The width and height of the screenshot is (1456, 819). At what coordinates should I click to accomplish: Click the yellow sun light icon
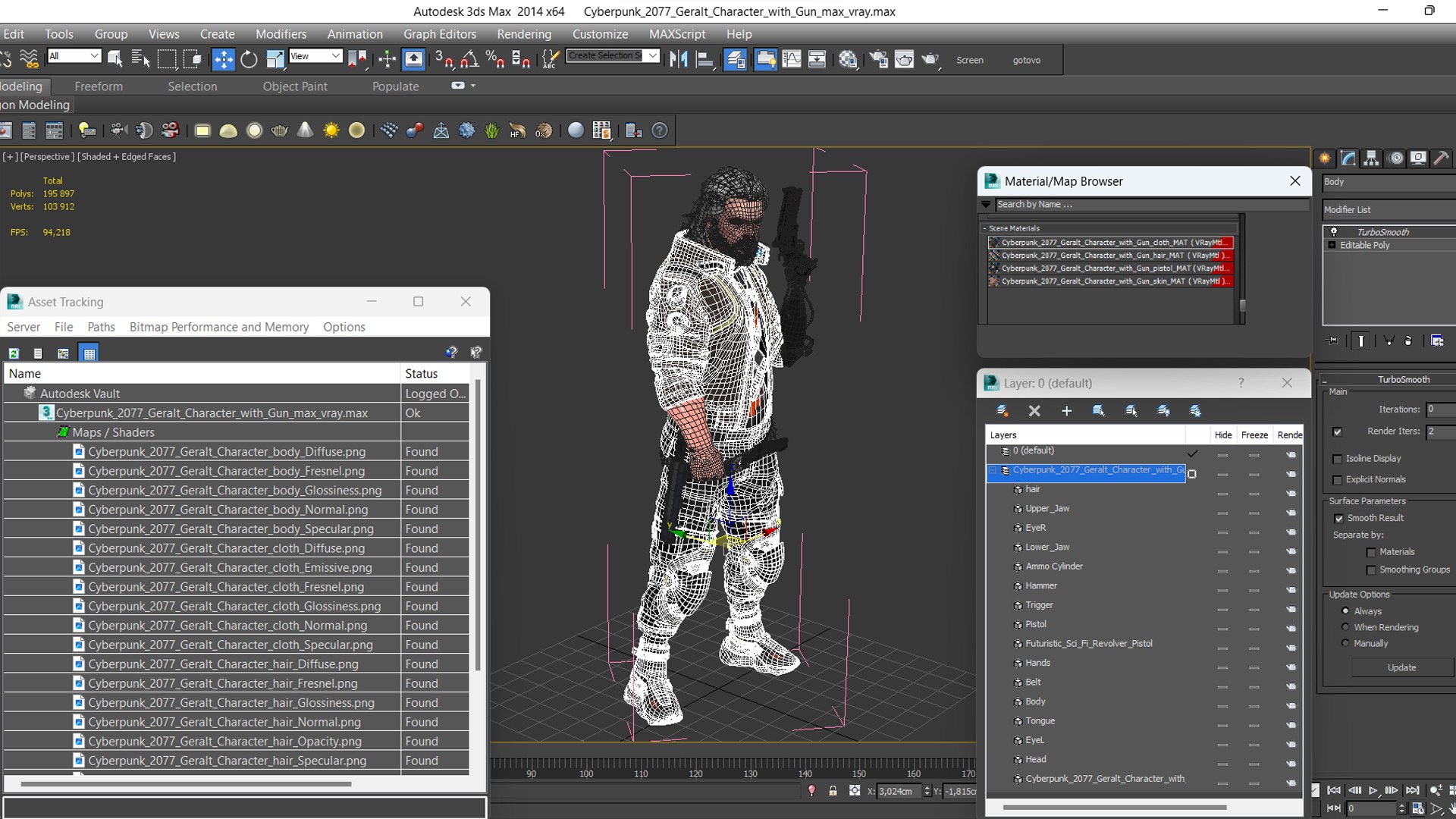pos(331,130)
